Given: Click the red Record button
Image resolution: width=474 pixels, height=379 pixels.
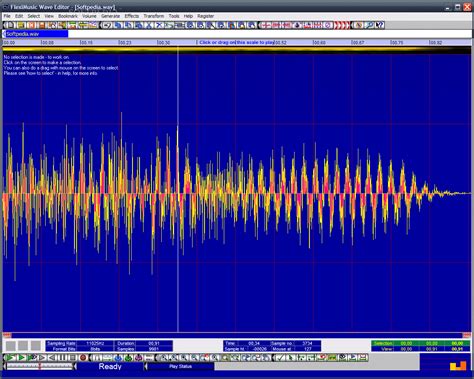Looking at the screenshot, I should [x=83, y=358].
